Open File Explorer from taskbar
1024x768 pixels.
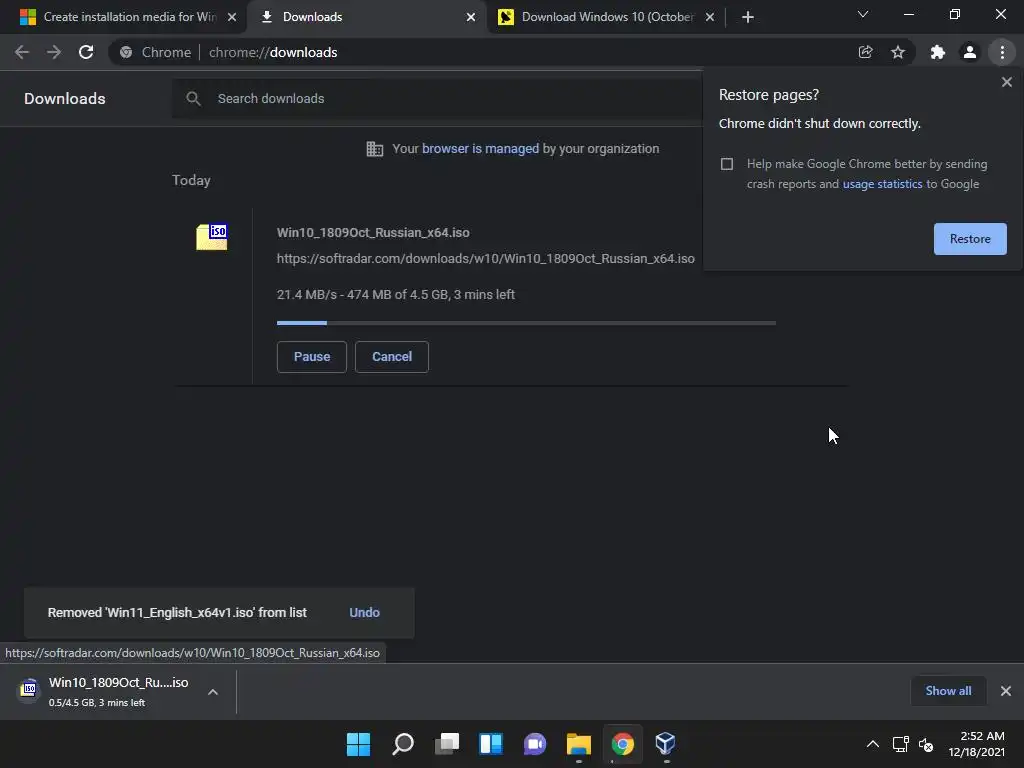[x=579, y=744]
